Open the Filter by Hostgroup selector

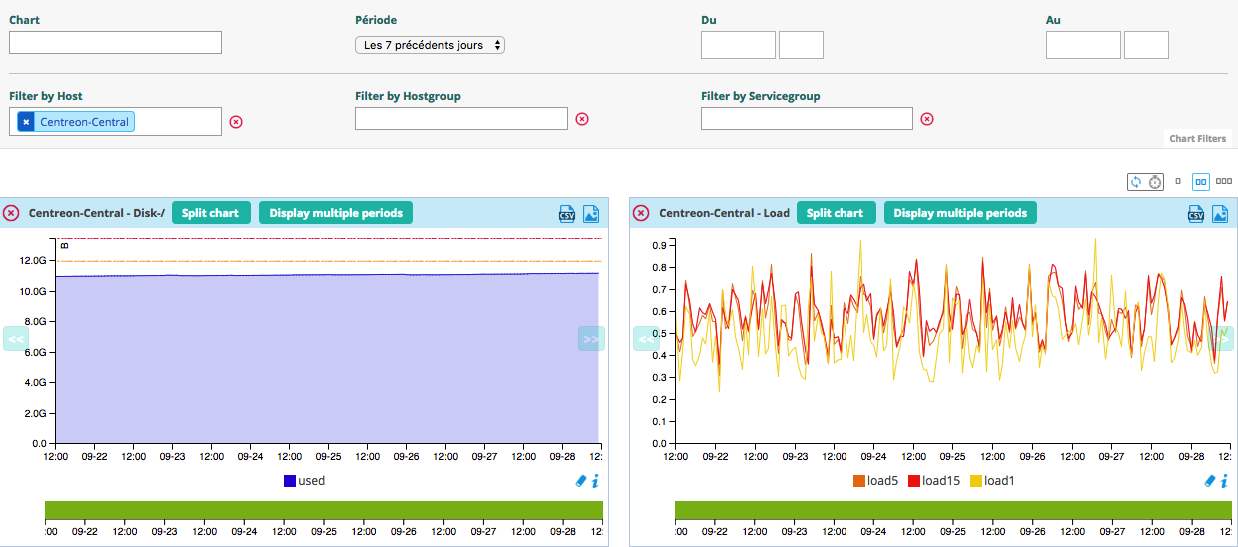[x=461, y=119]
